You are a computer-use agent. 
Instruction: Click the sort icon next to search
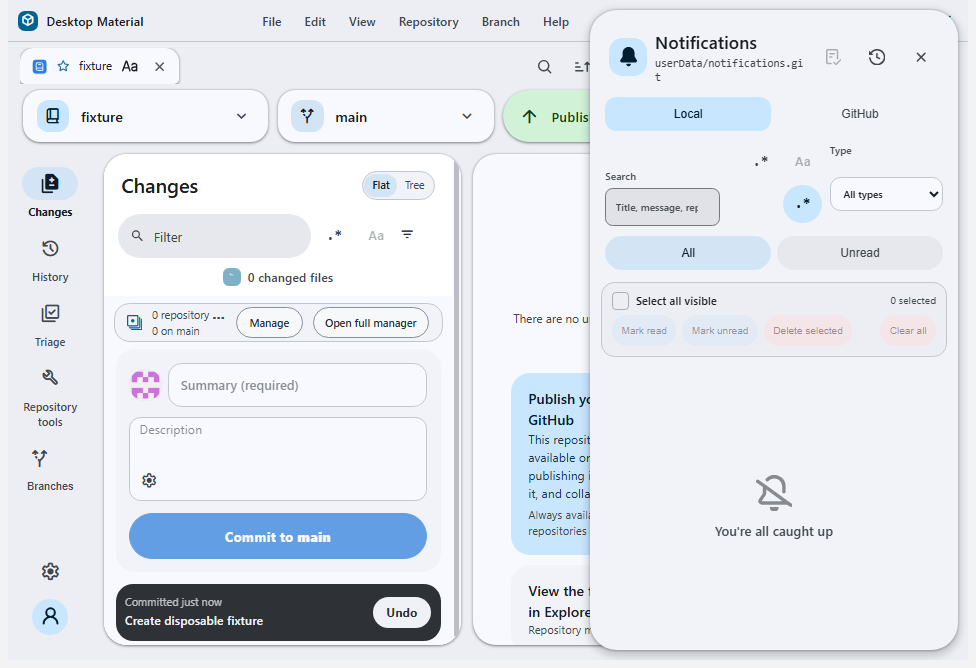coord(581,67)
